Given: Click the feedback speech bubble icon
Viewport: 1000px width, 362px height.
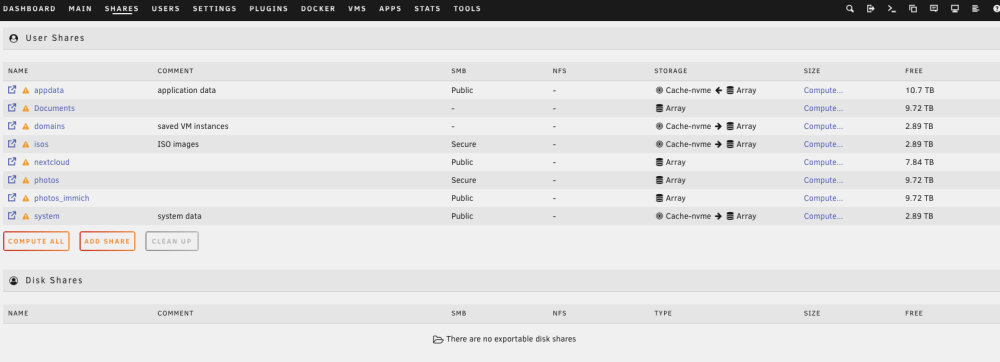Looking at the screenshot, I should [x=934, y=9].
